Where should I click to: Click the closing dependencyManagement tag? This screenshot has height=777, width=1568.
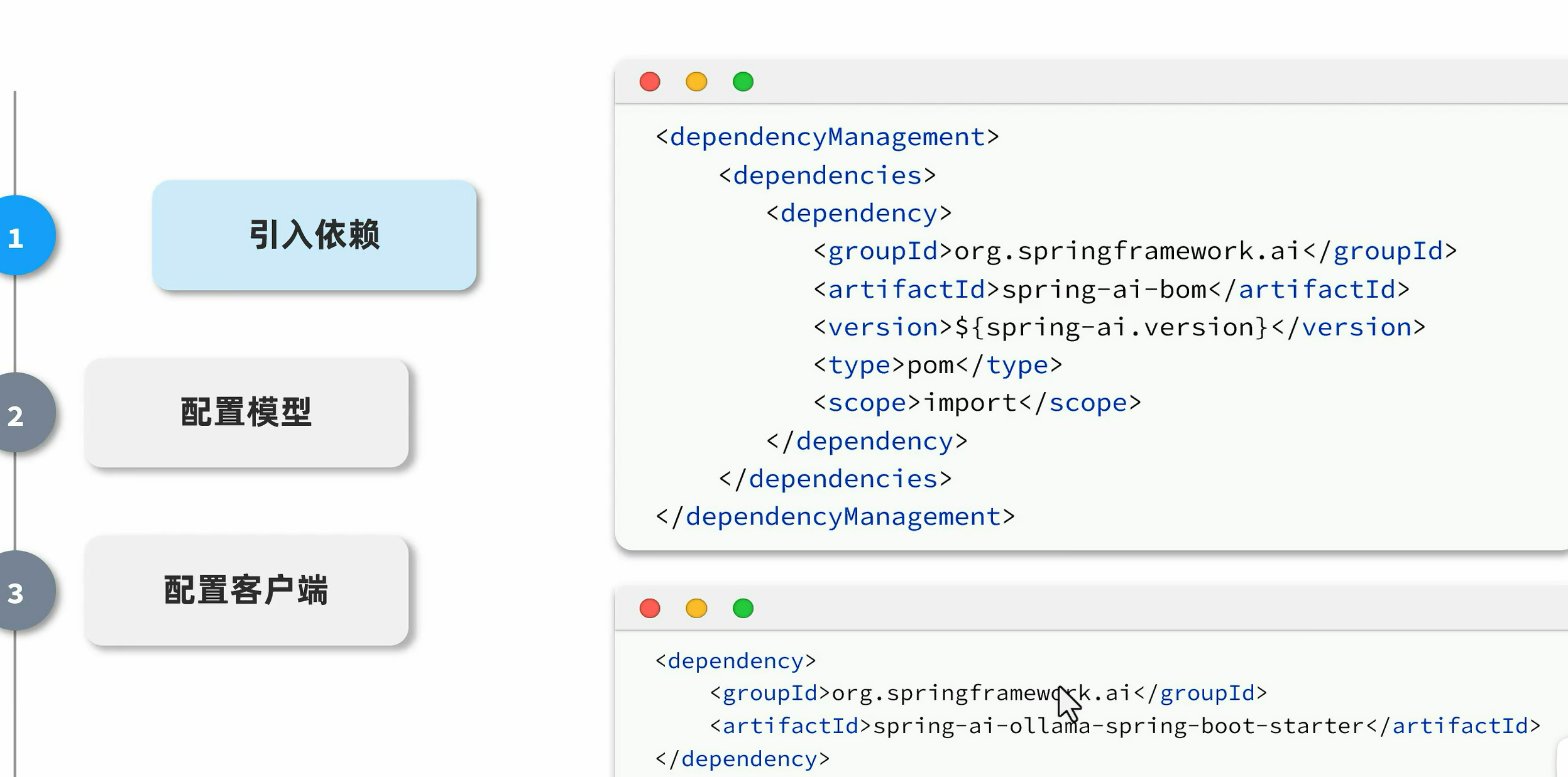coord(835,517)
